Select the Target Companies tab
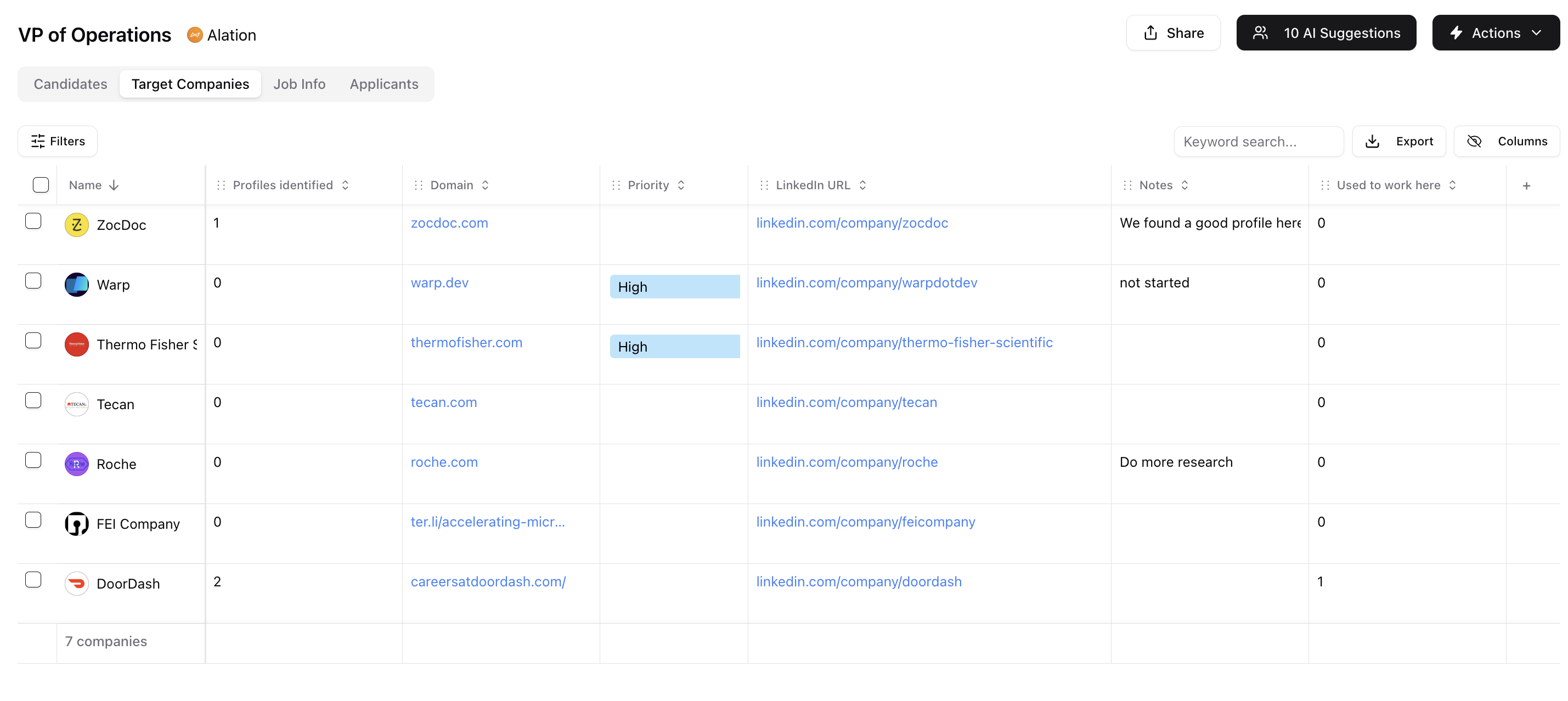Viewport: 1568px width, 701px height. pyautogui.click(x=190, y=84)
